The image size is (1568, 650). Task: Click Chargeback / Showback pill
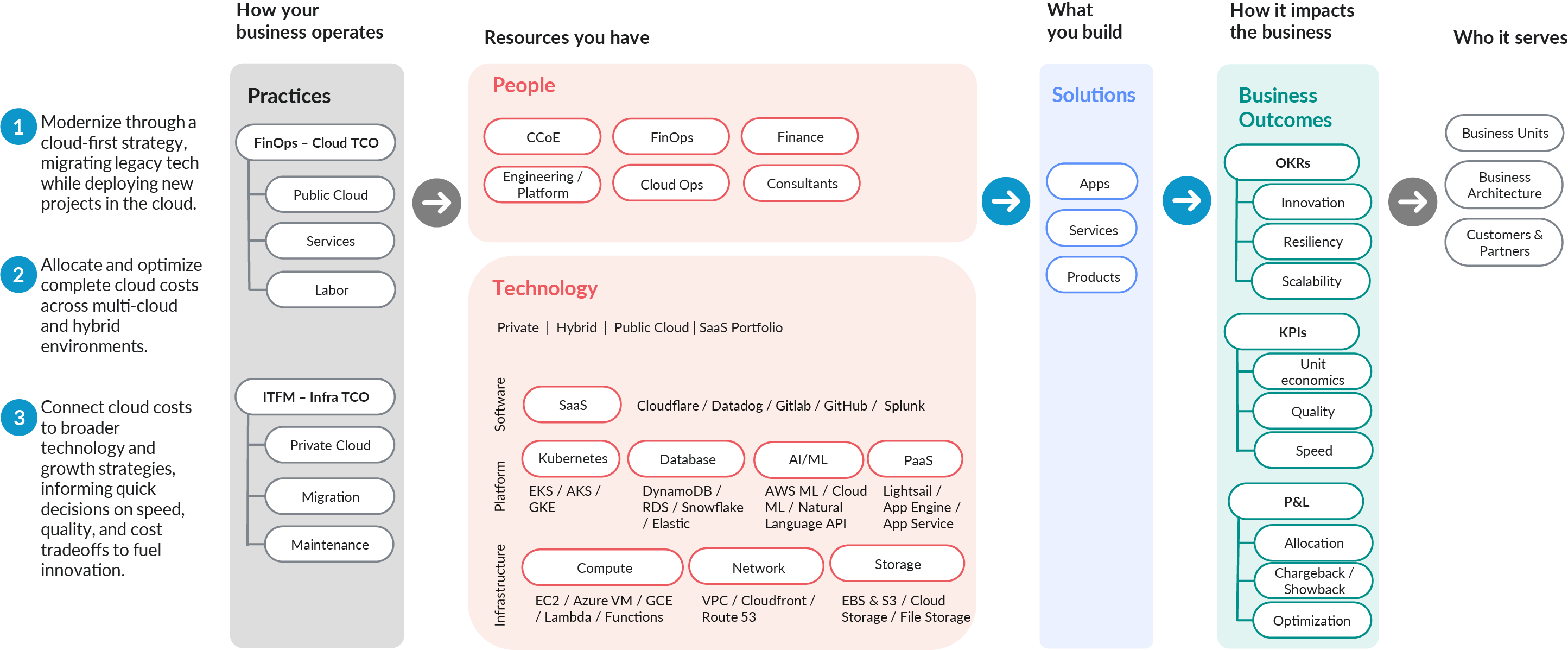(1312, 580)
